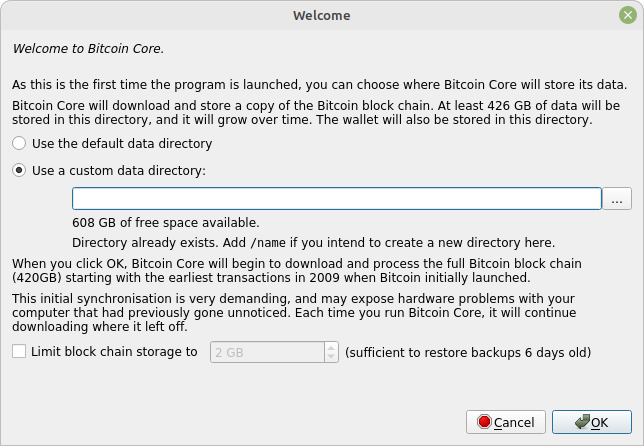This screenshot has height=446, width=644.
Task: Focus the custom data directory path field
Action: (337, 199)
